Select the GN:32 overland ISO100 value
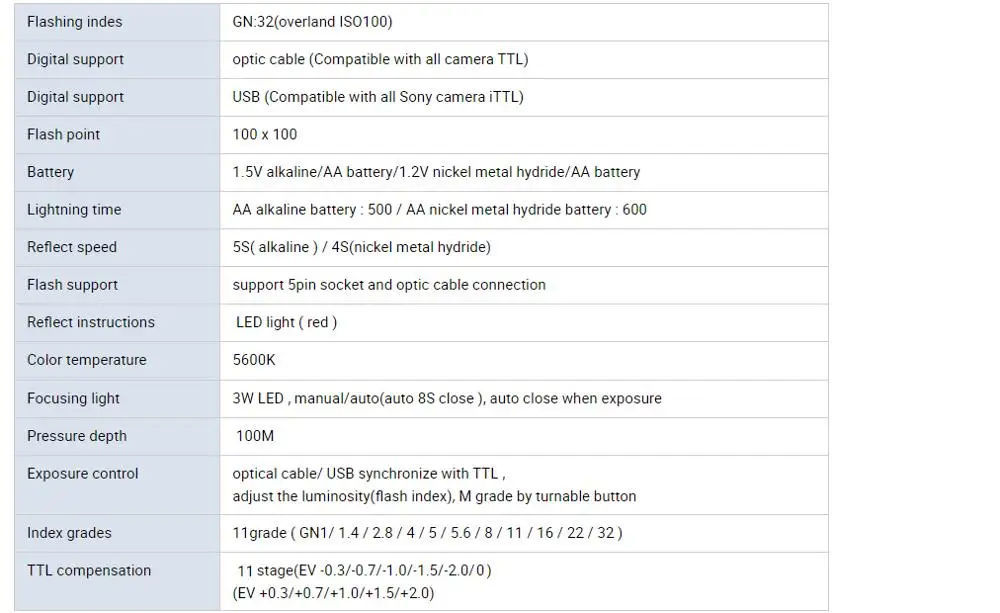Screen dimensions: 1000x613 pyautogui.click(x=312, y=22)
